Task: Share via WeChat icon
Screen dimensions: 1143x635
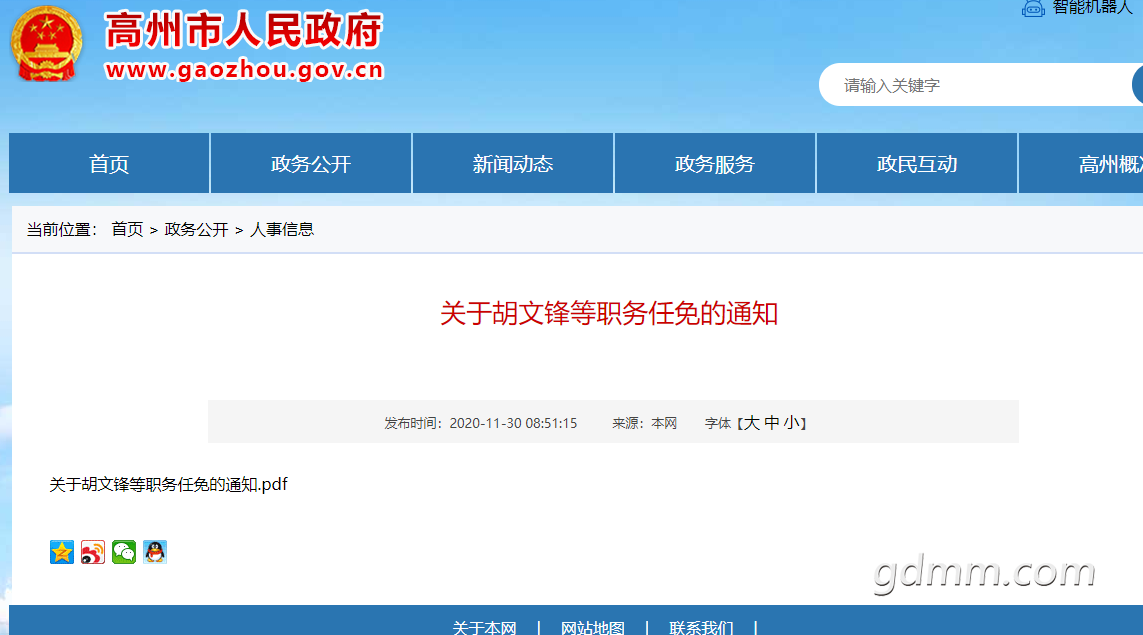Action: point(124,552)
